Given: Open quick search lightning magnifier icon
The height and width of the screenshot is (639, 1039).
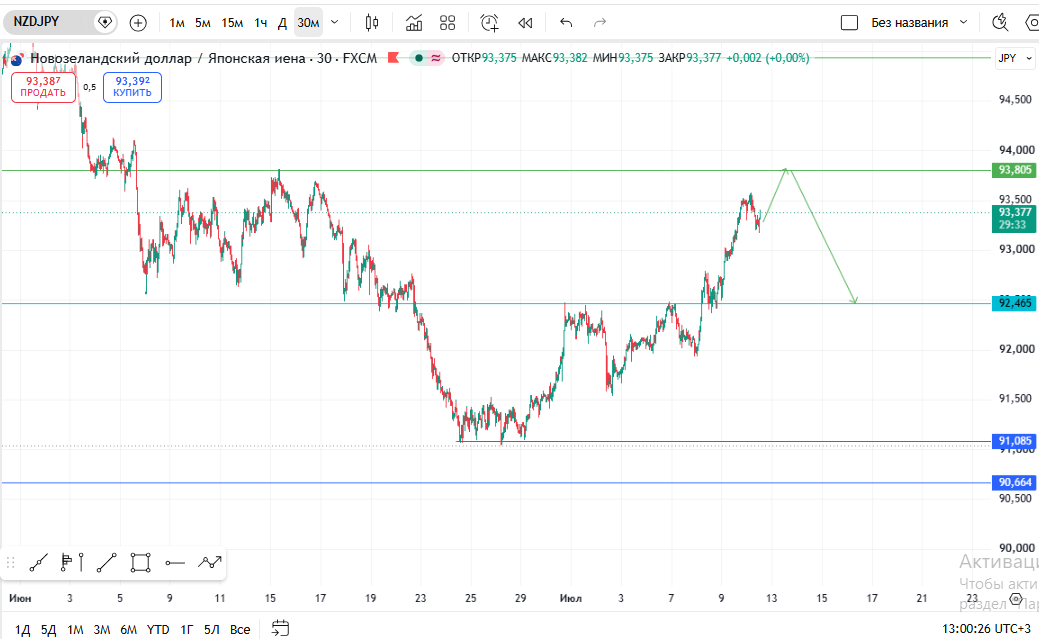Looking at the screenshot, I should [x=1000, y=23].
